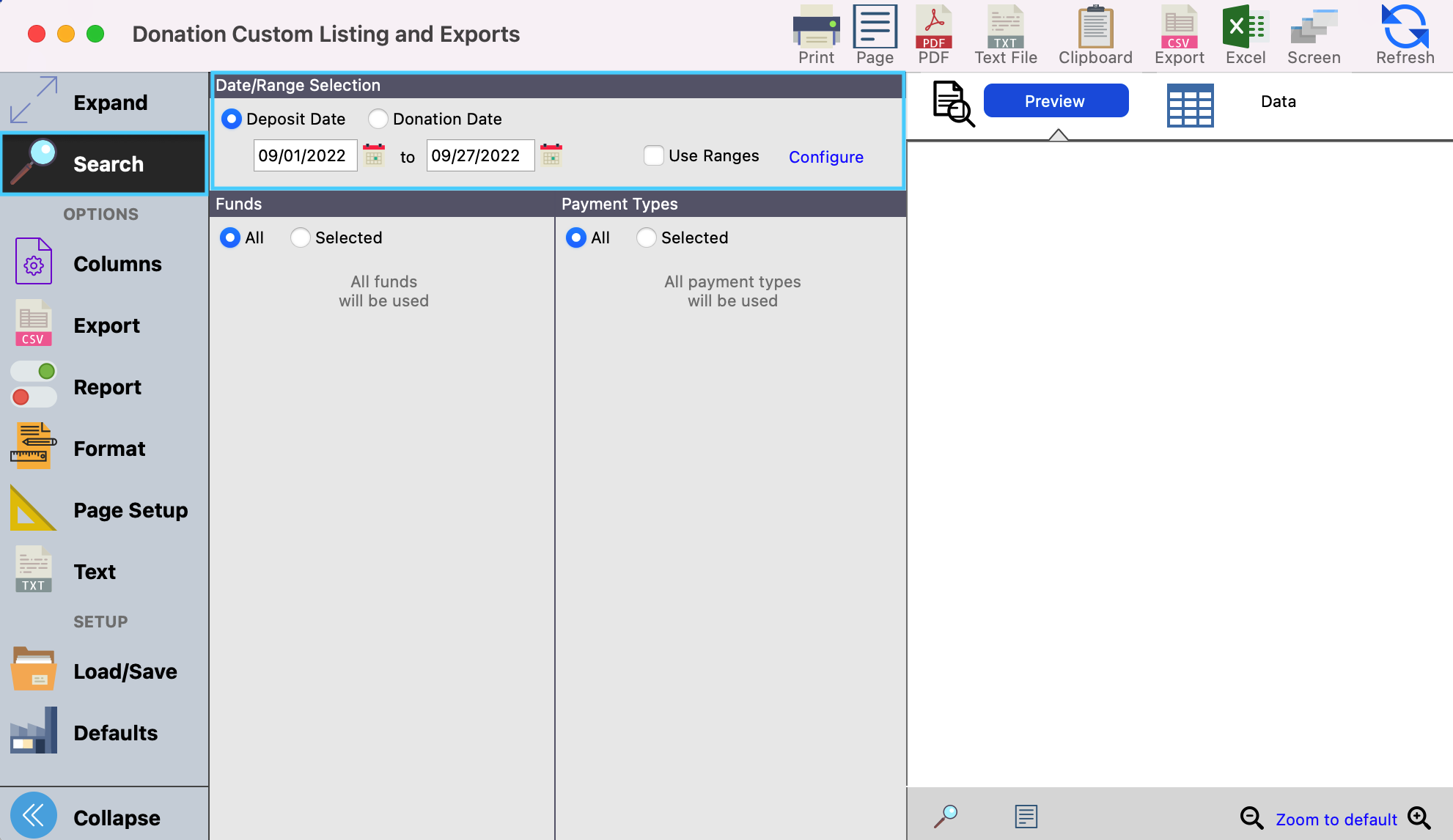The image size is (1453, 840).
Task: Enable the Use Ranges checkbox
Action: pyautogui.click(x=653, y=155)
